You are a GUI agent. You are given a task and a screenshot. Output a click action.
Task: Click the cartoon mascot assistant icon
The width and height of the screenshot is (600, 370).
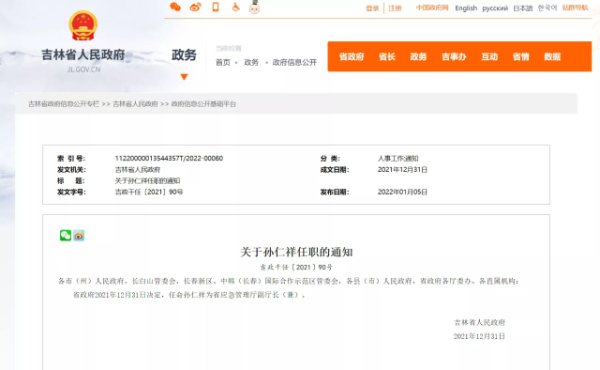point(254,7)
